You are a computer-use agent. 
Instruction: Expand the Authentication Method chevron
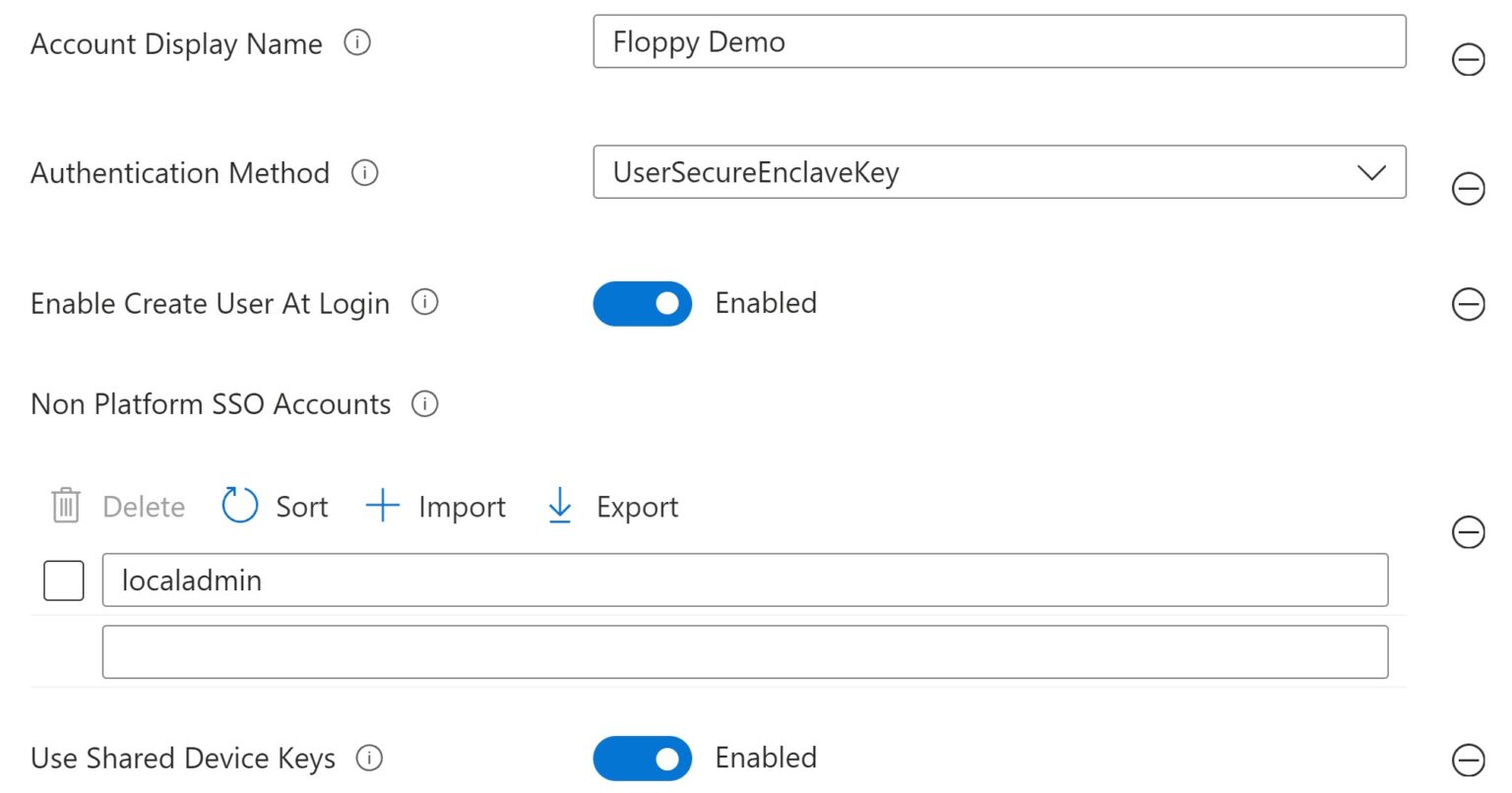click(x=1372, y=173)
